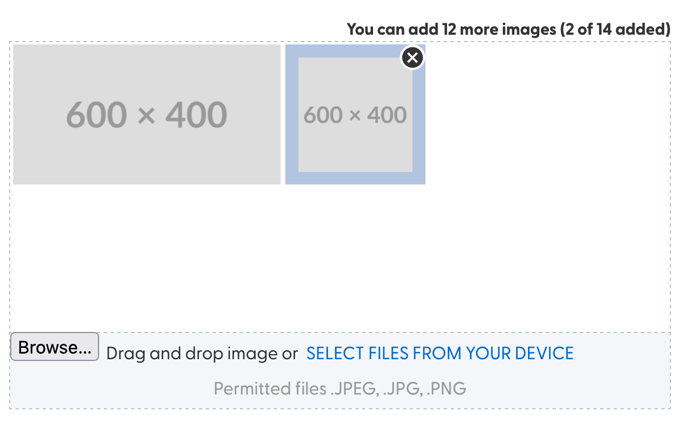
Task: Click the Browse... button
Action: [55, 348]
